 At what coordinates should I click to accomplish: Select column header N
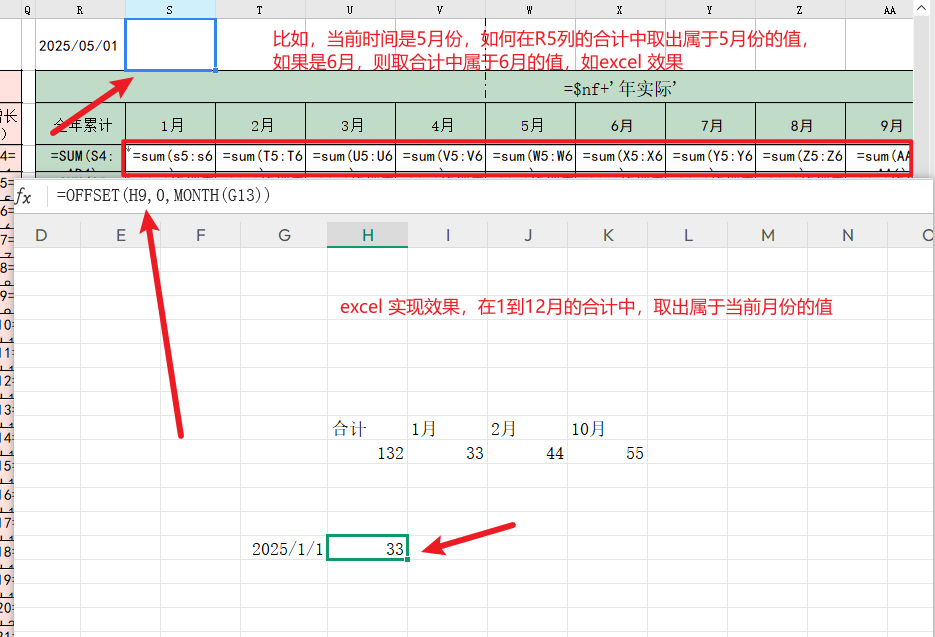click(x=847, y=235)
